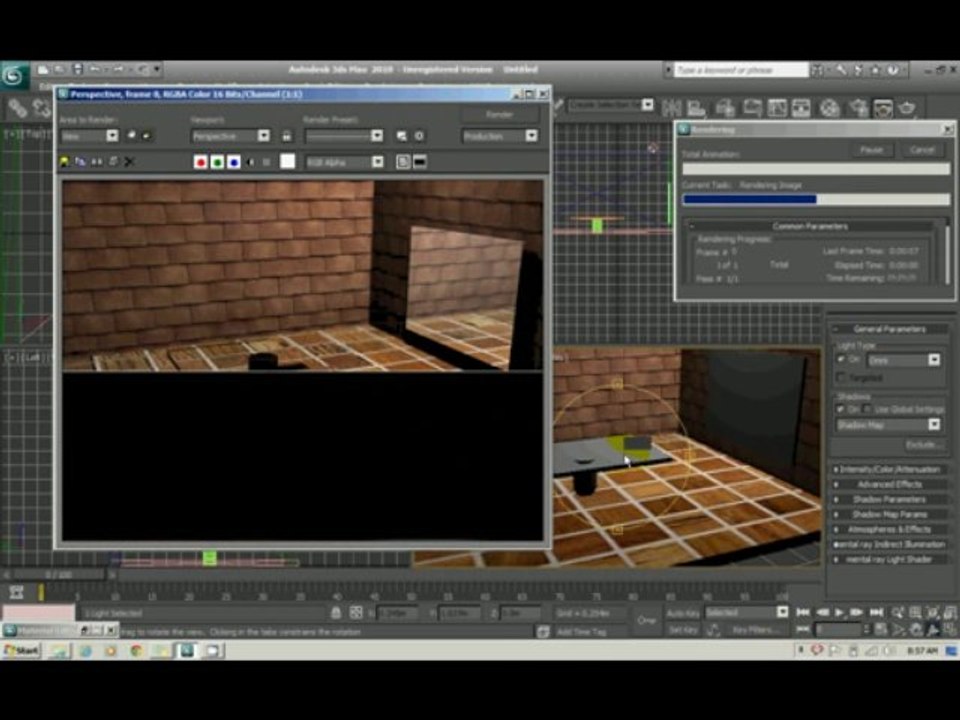Image resolution: width=960 pixels, height=720 pixels.
Task: Toggle the Shadows On checkbox
Action: point(841,409)
